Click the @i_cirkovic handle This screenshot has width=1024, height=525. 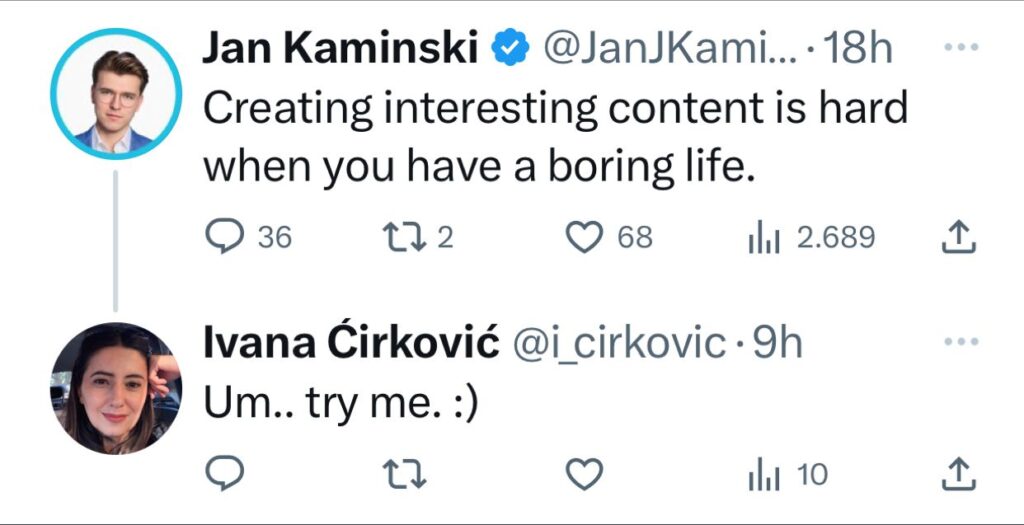(619, 343)
